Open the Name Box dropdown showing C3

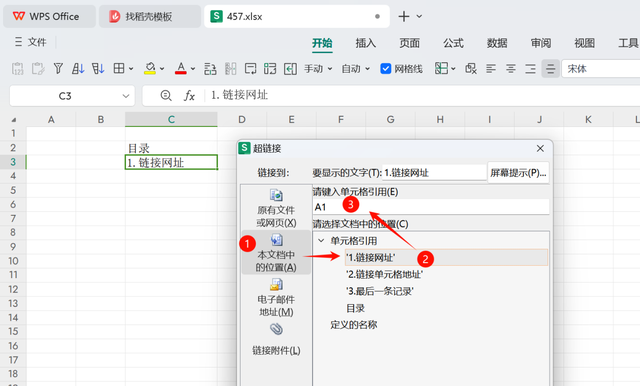(126, 96)
